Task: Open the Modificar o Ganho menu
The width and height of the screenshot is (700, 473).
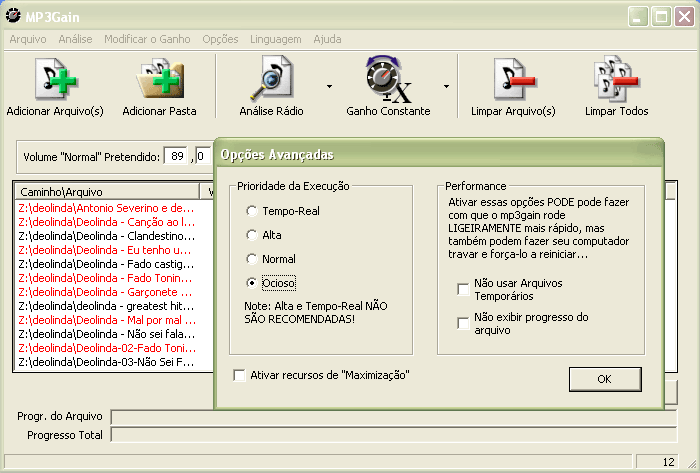Action: pos(147,39)
